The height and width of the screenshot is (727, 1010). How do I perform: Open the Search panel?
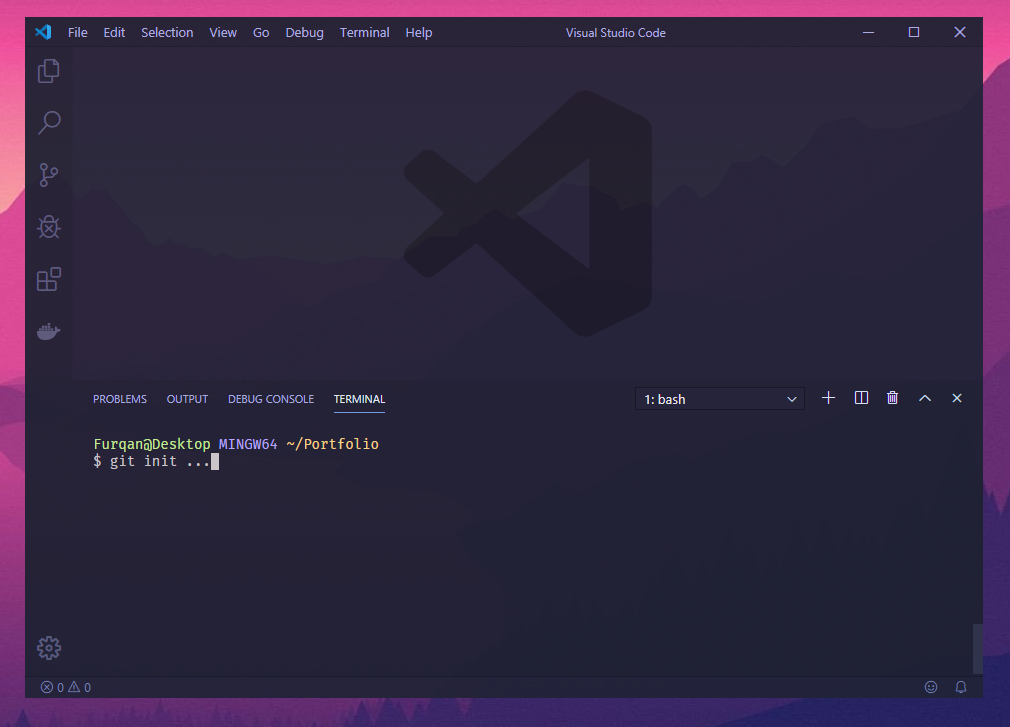click(x=48, y=122)
